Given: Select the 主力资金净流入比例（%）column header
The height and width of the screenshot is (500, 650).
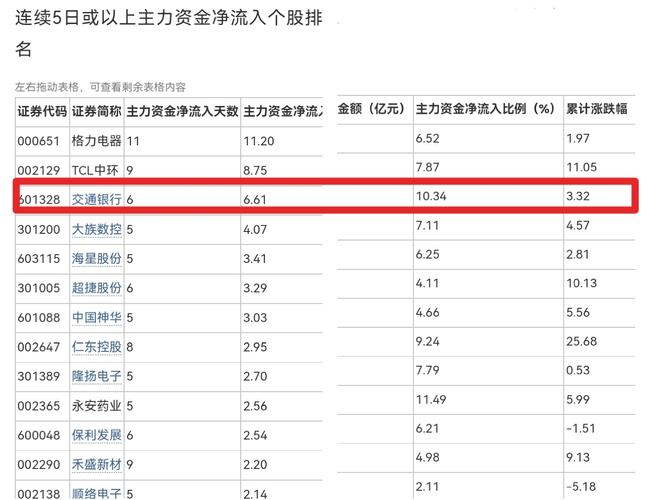Looking at the screenshot, I should coord(485,109).
